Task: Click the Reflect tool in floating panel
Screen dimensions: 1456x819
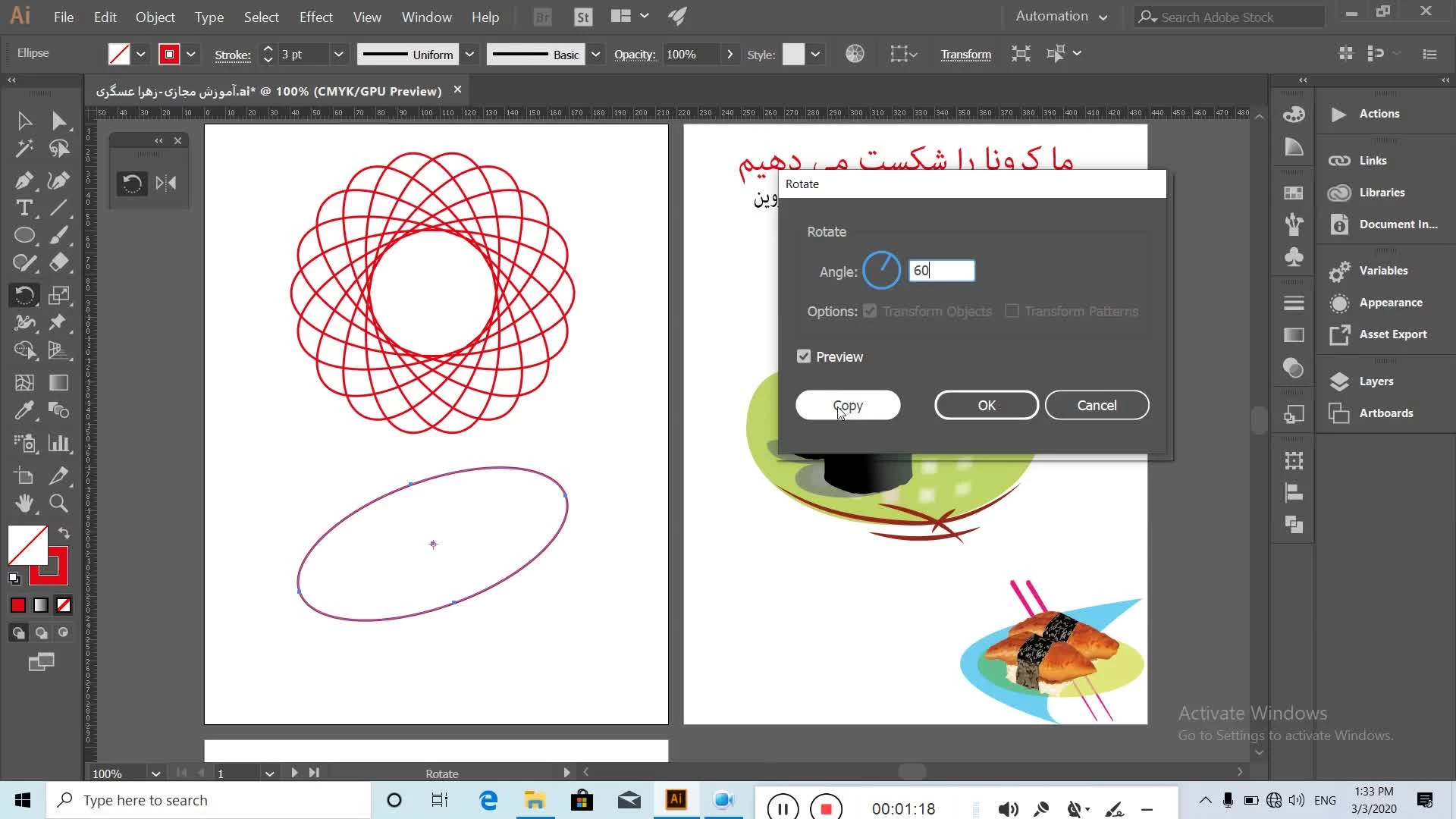Action: click(x=166, y=183)
